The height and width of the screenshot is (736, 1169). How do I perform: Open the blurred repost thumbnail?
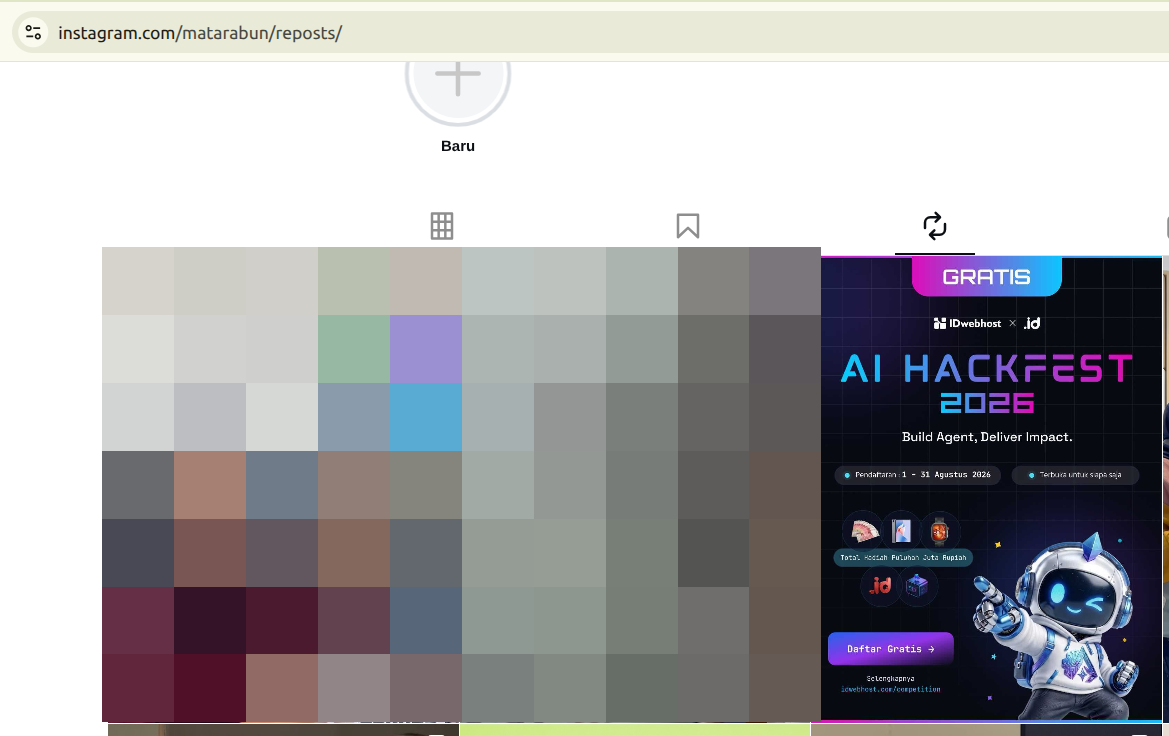(461, 484)
